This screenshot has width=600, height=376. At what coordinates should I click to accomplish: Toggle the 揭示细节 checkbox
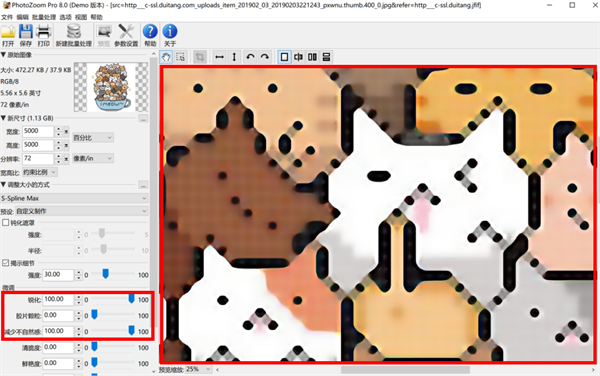tap(6, 263)
